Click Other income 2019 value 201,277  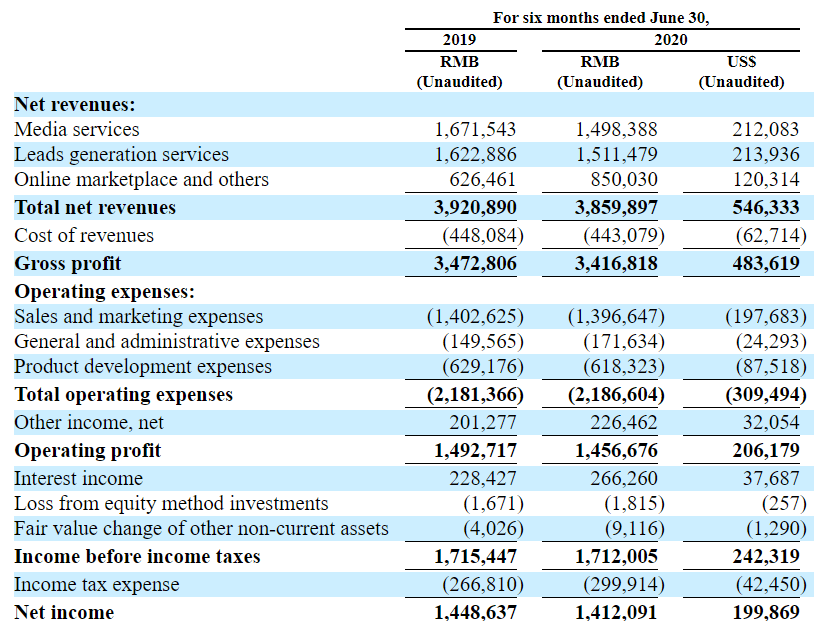coord(483,423)
